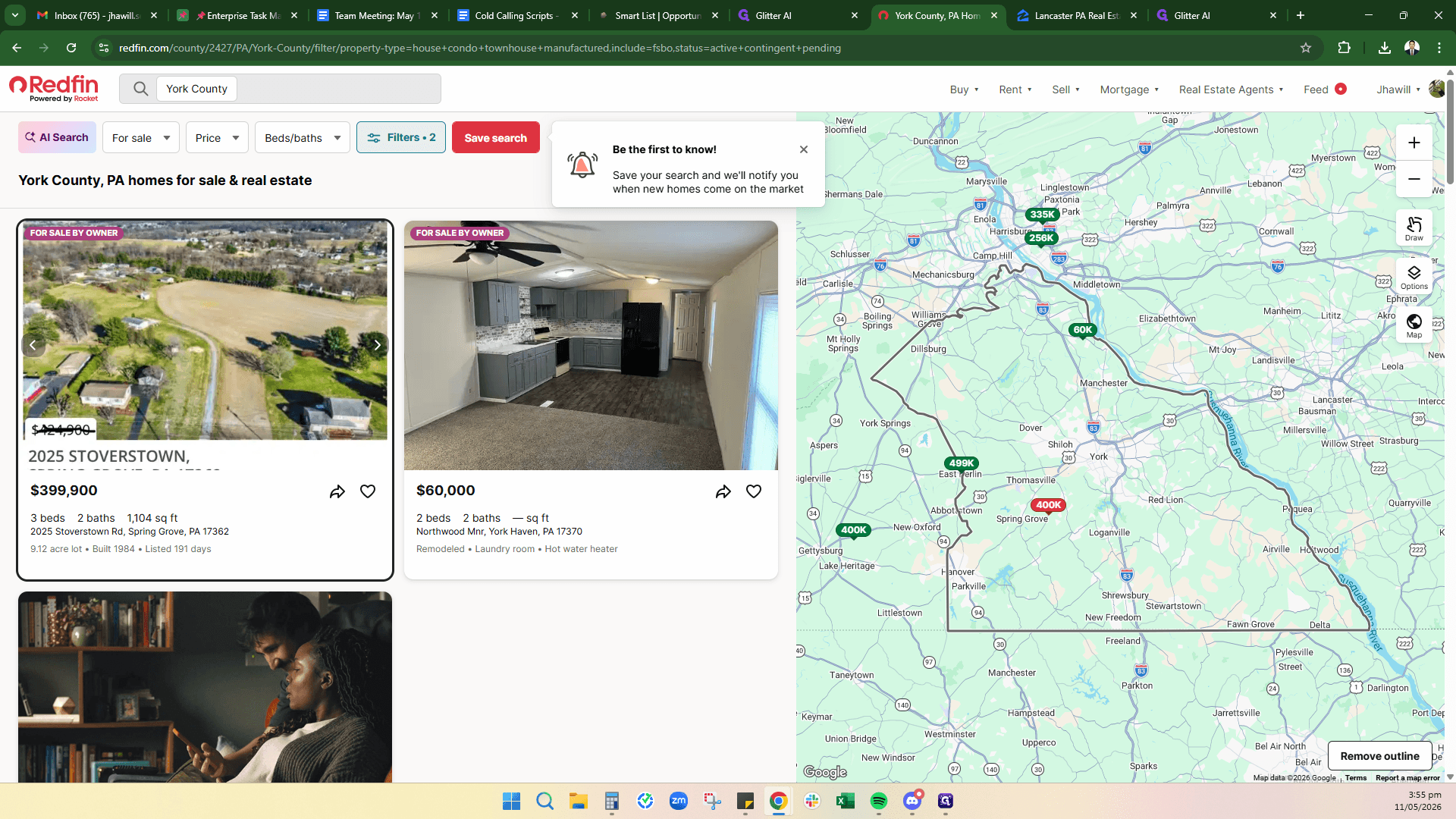Click the 499K map price marker
Viewport: 1456px width, 819px height.
pyautogui.click(x=962, y=463)
